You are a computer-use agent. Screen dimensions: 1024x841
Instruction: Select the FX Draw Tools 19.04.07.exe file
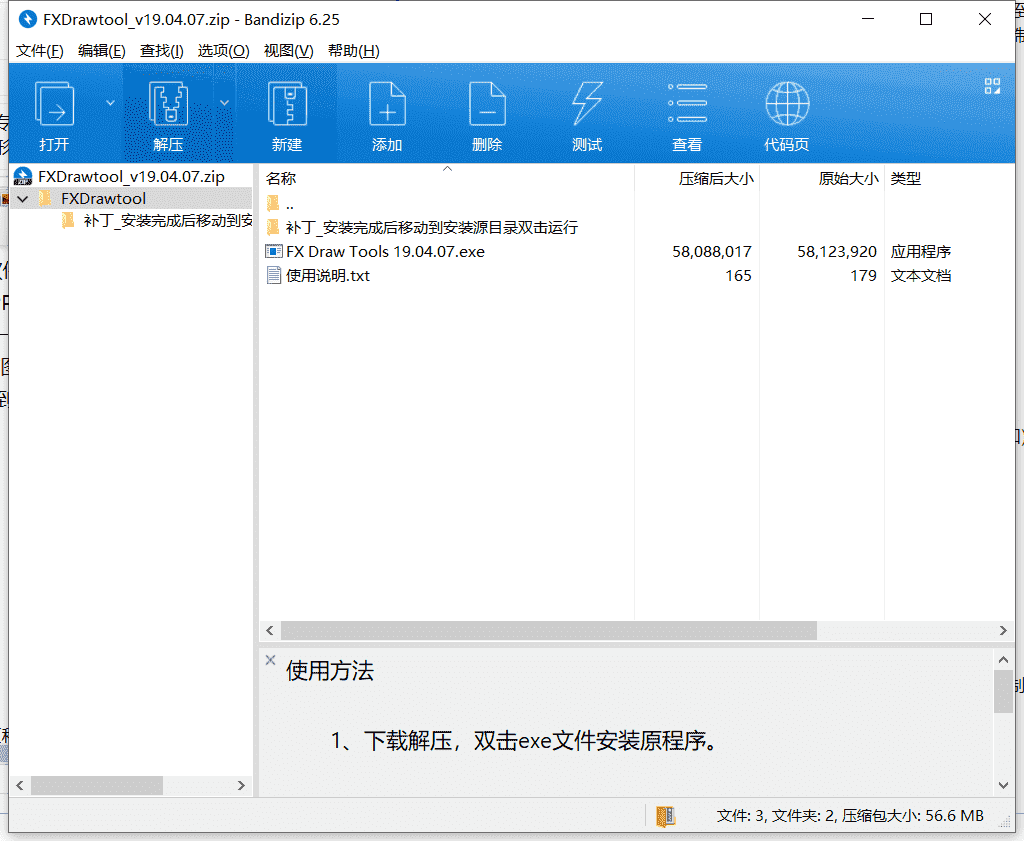coord(385,251)
